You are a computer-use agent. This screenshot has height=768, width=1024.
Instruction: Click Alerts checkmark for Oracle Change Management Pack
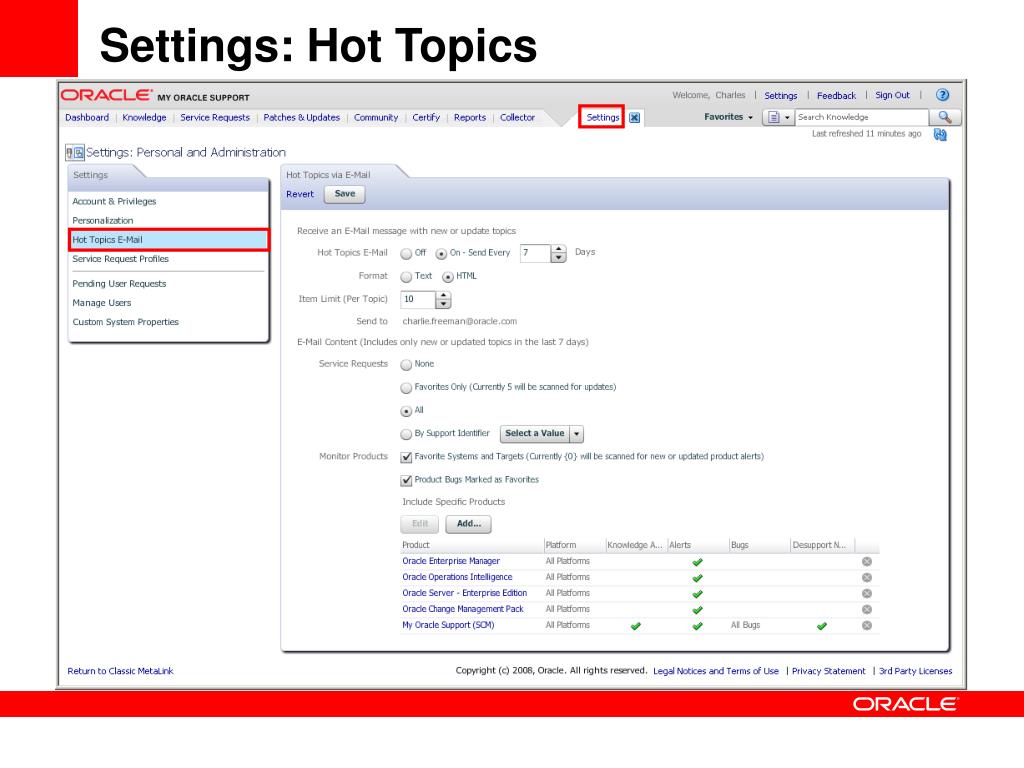point(697,610)
